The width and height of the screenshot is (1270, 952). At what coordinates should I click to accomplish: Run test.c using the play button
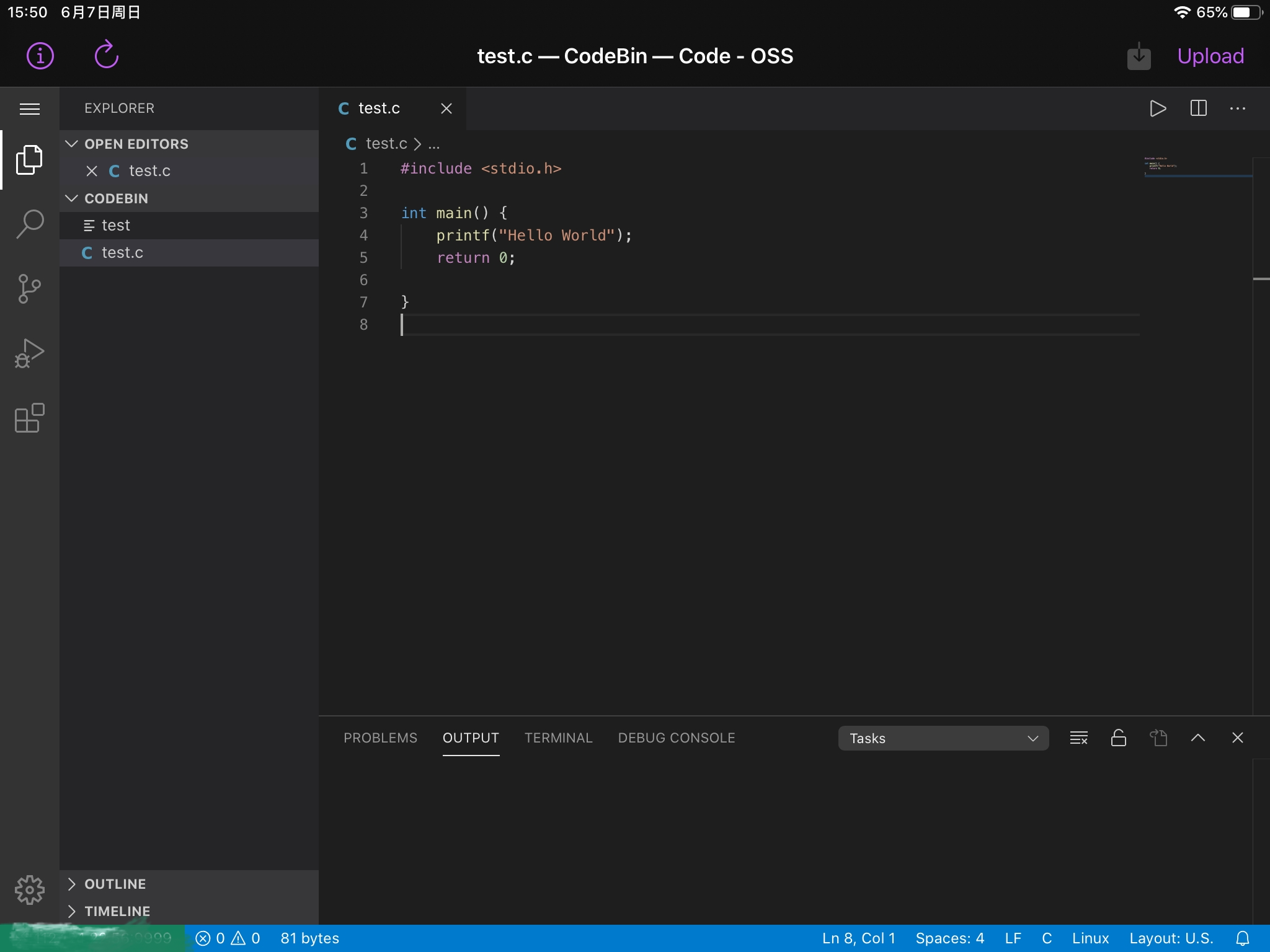(1157, 108)
